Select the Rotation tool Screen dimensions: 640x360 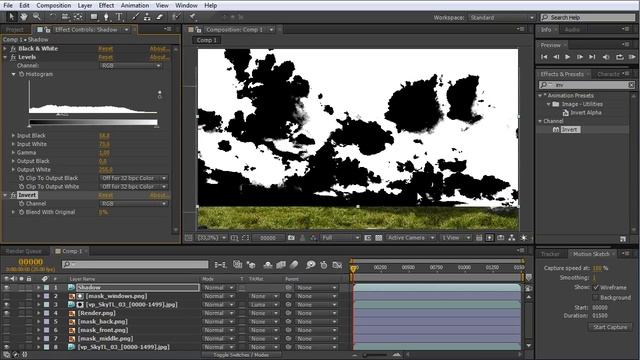tap(53, 17)
